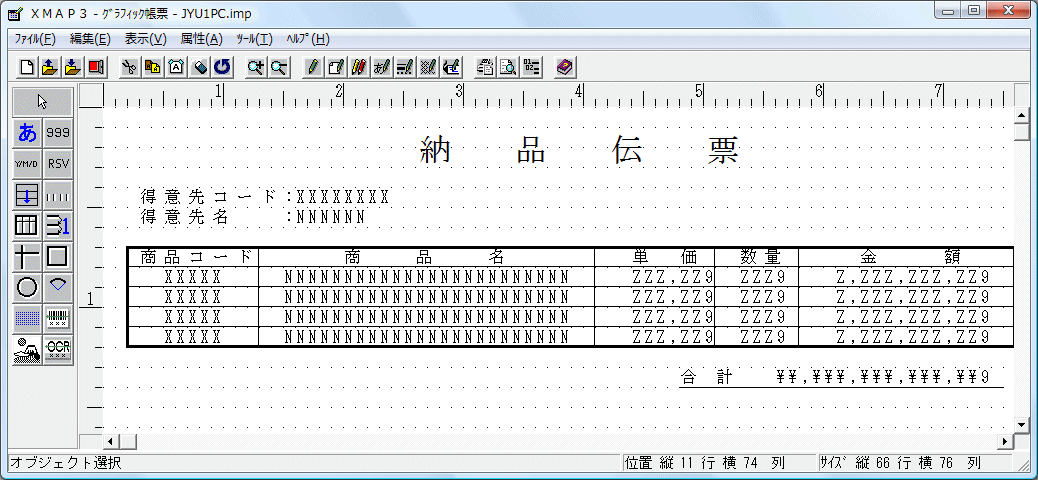The width and height of the screenshot is (1038, 480).
Task: Click the green single pencil icon
Action: point(313,67)
